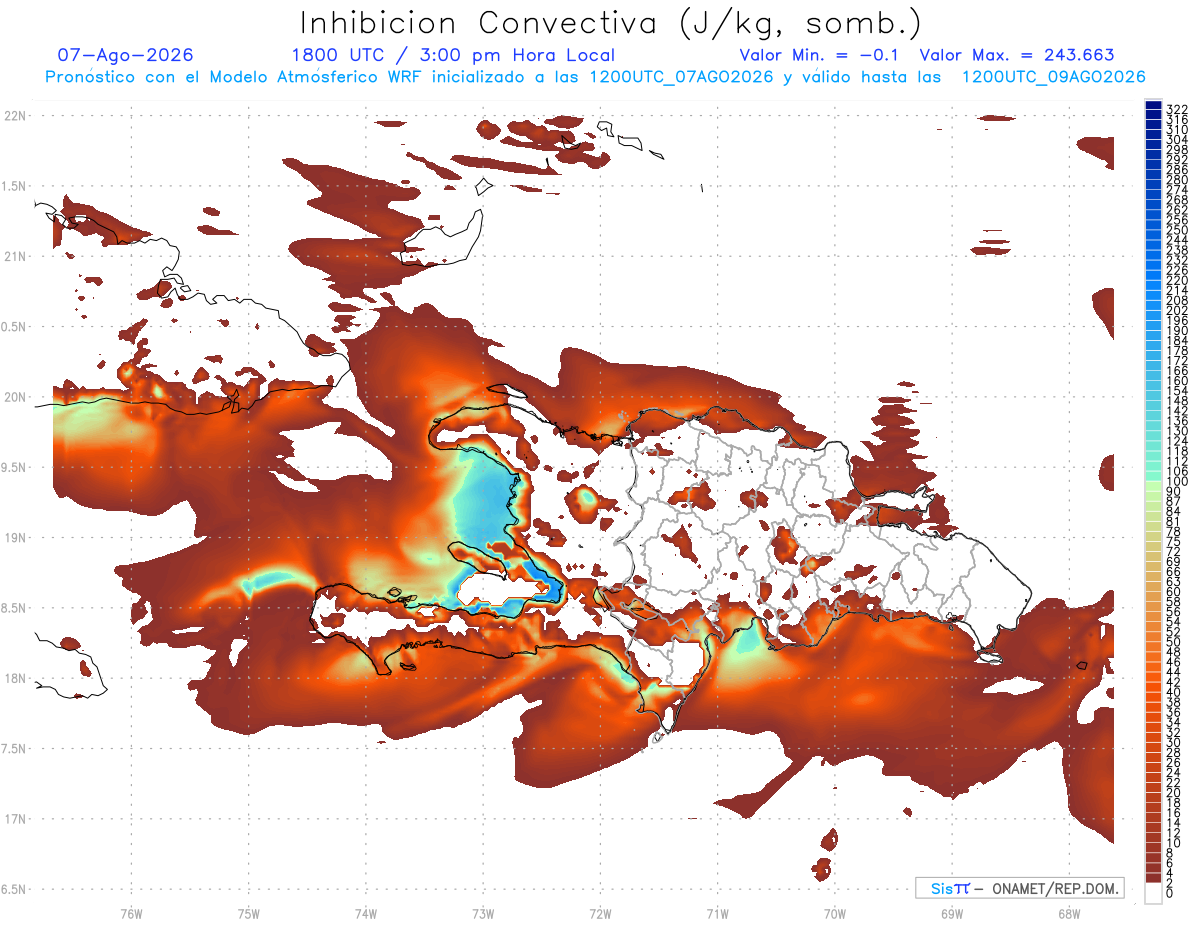
Task: Click the '8.5N' latitude label
Action: tap(15, 608)
